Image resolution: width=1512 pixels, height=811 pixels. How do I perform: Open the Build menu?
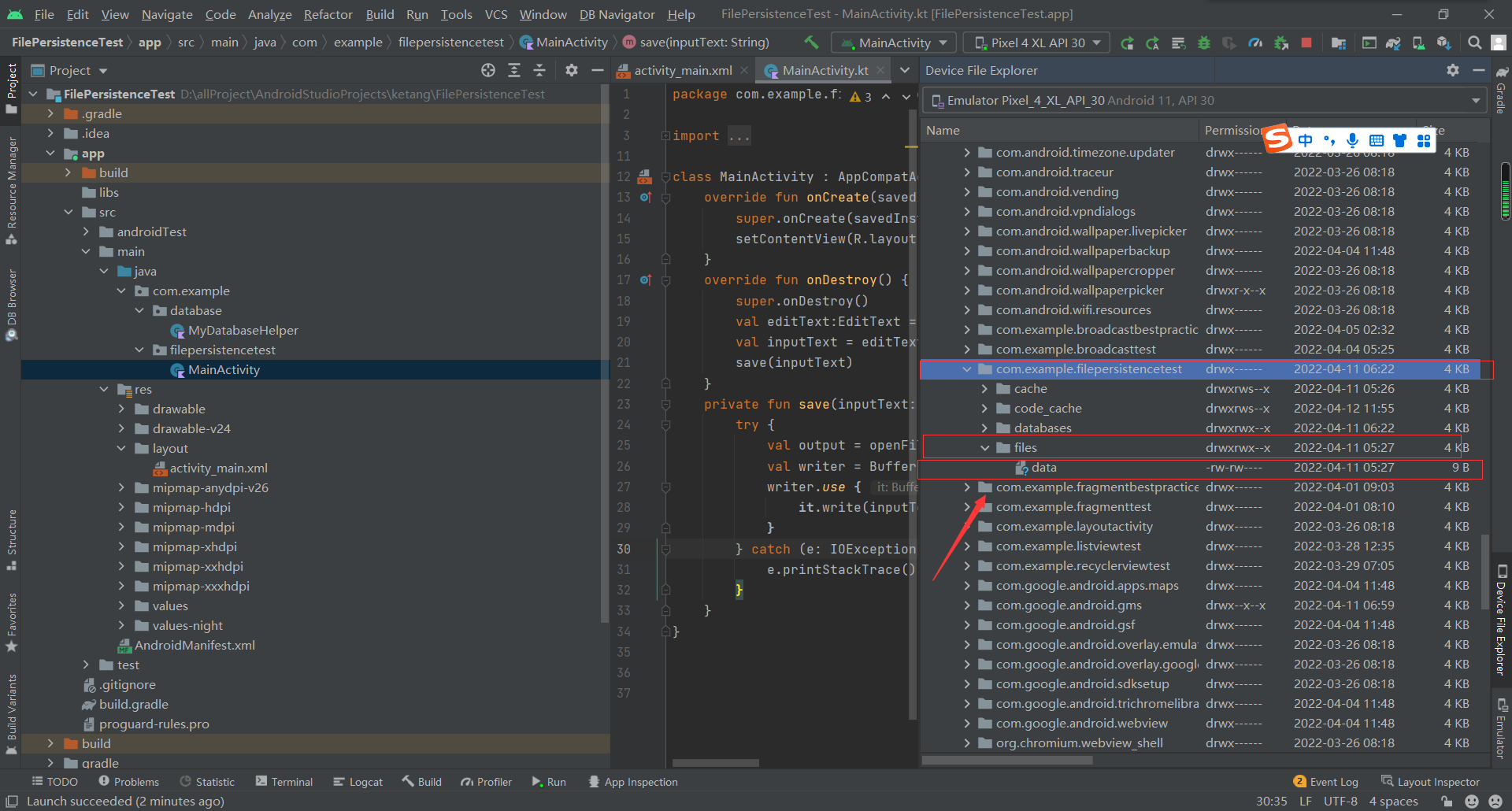pos(380,14)
